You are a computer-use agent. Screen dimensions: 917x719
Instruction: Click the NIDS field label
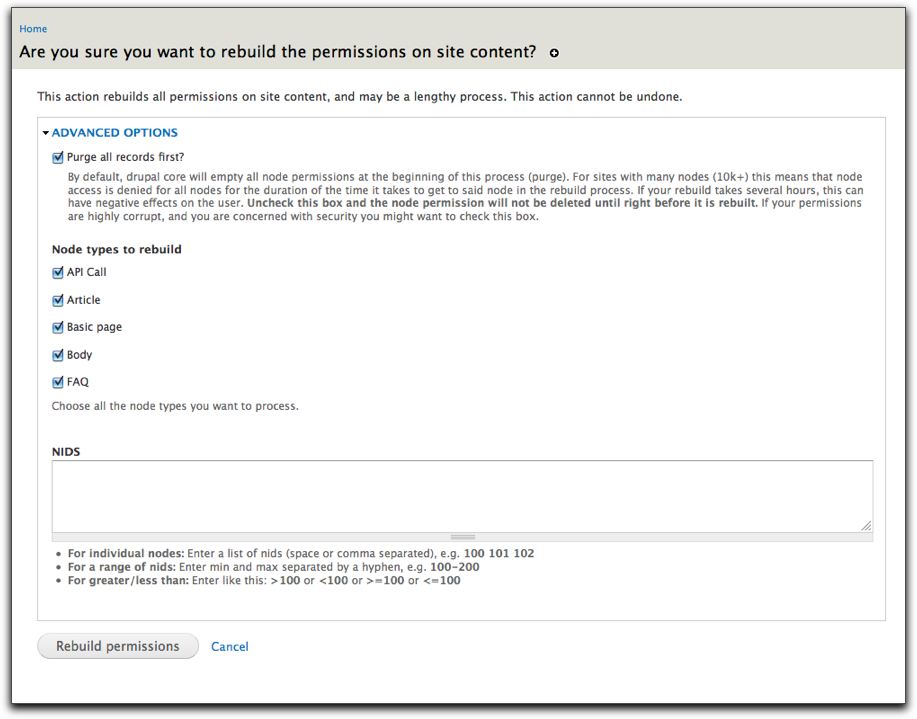click(66, 452)
